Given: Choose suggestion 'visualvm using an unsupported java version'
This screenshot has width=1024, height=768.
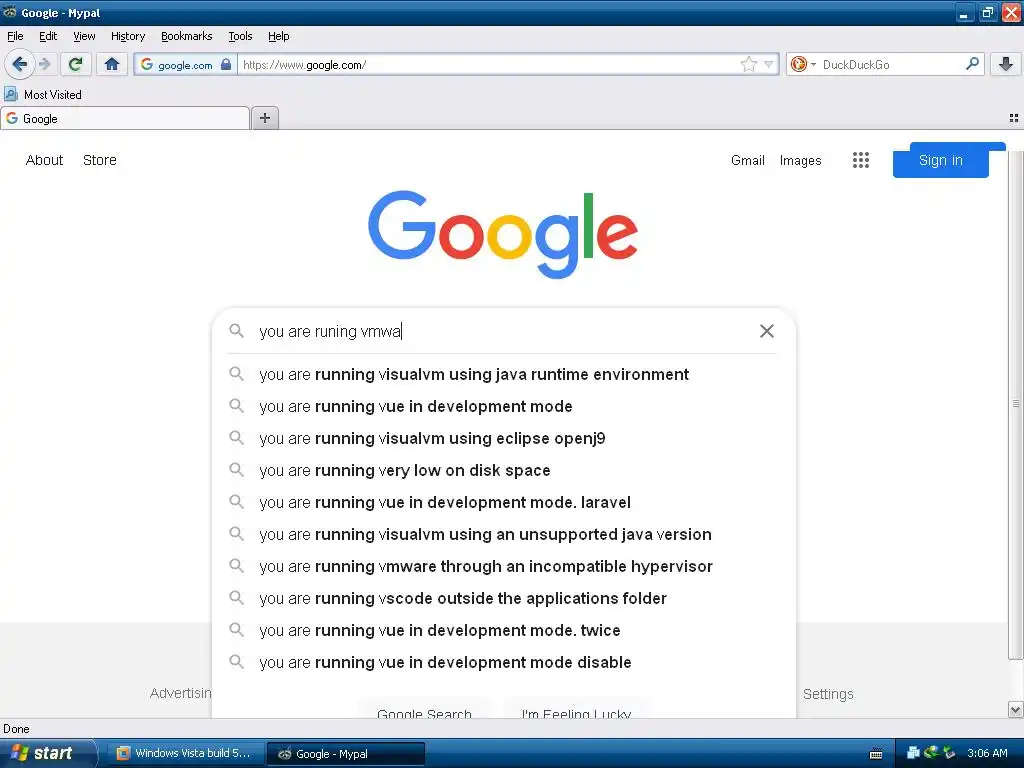Looking at the screenshot, I should [502, 534].
